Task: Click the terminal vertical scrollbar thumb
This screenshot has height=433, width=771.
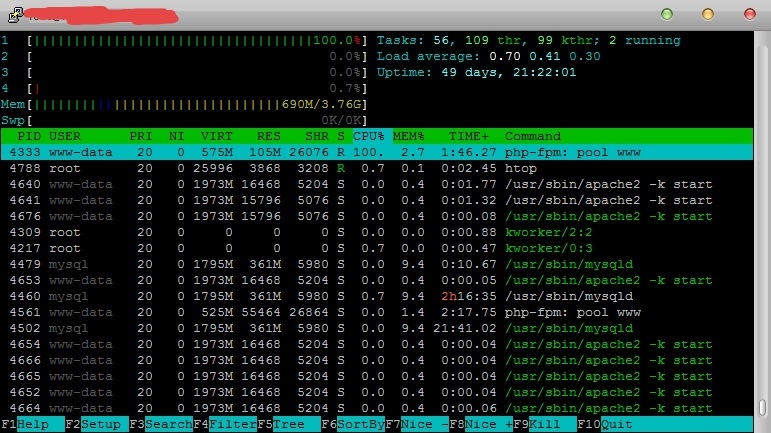Action: click(762, 407)
